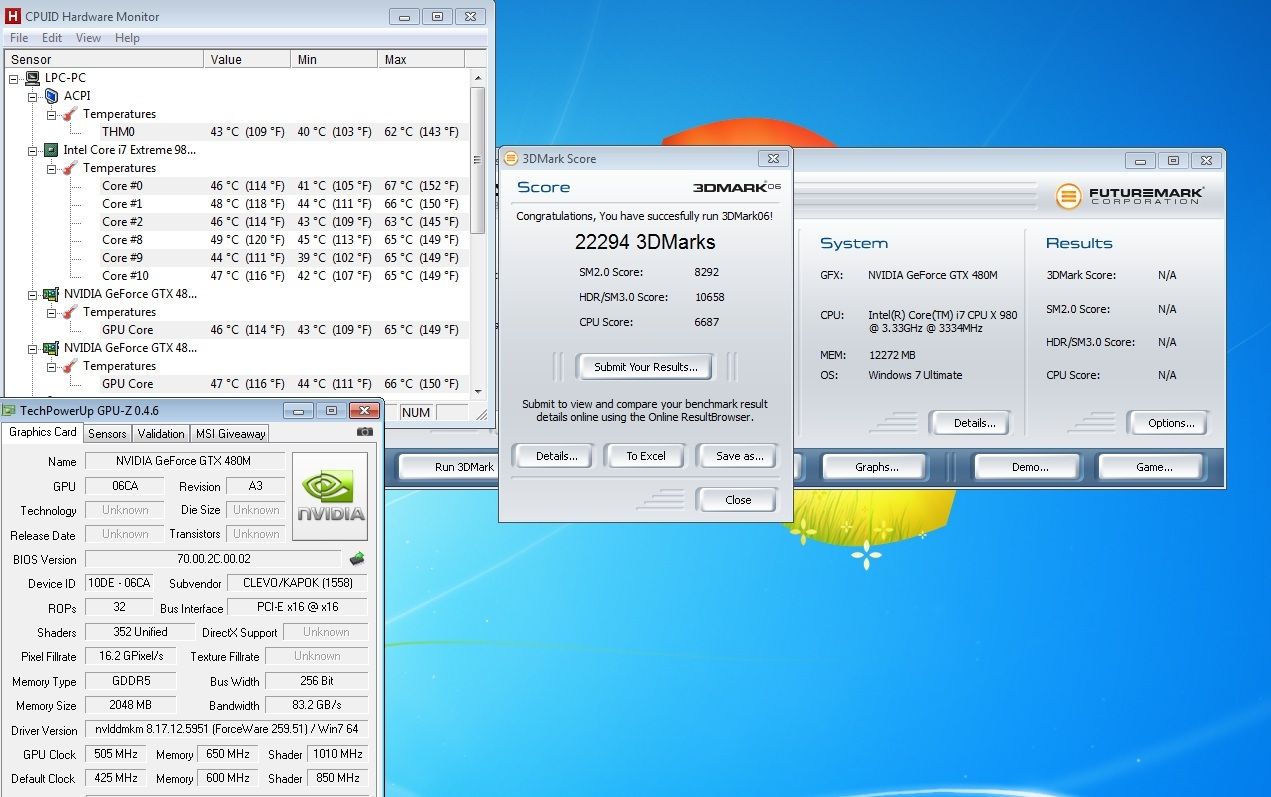
Task: Collapse the ACPI tree node
Action: pos(33,96)
